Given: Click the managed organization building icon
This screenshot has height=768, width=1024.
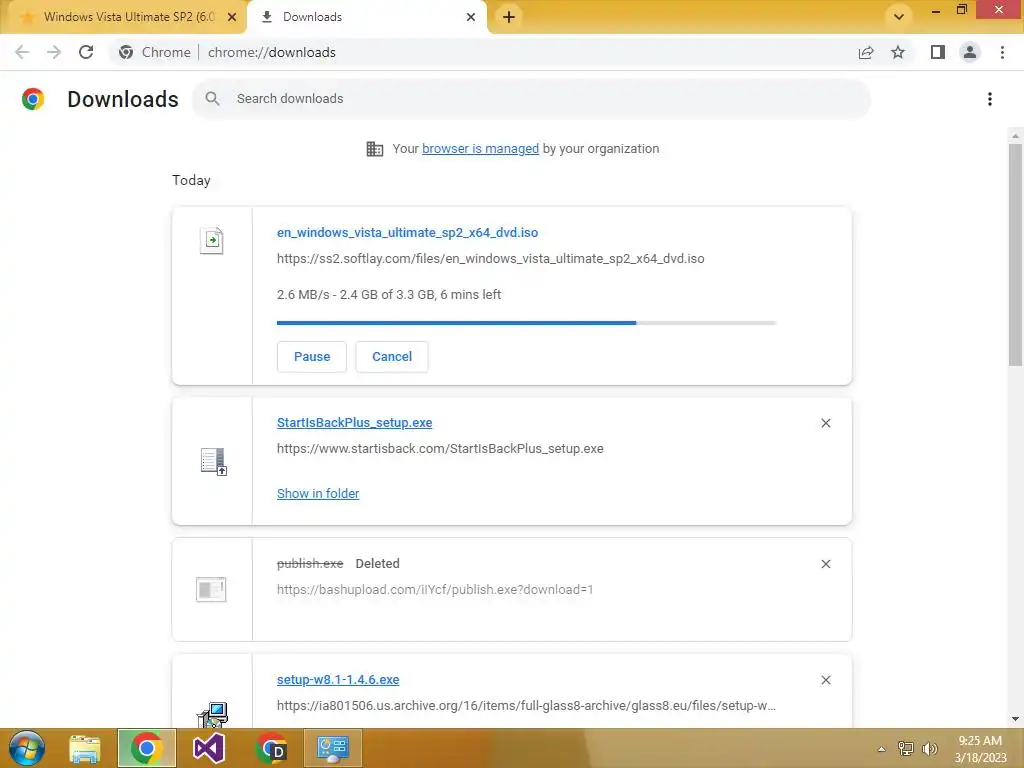Looking at the screenshot, I should point(375,149).
